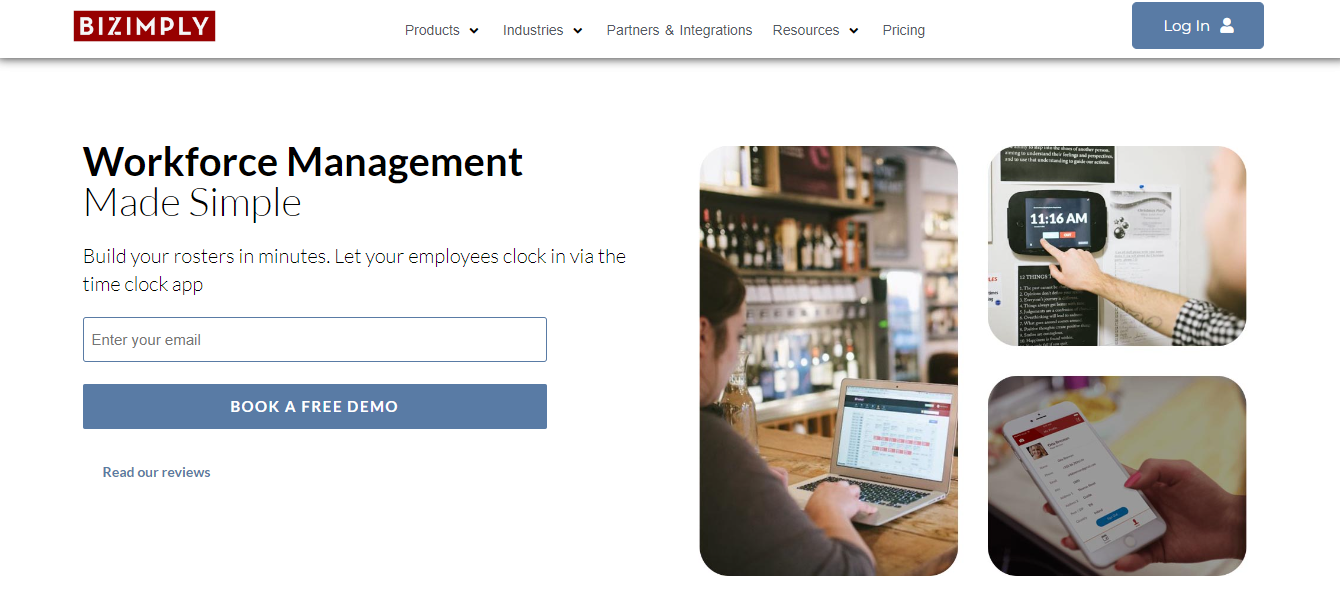Click the Log In button
The width and height of the screenshot is (1340, 592).
(x=1198, y=26)
